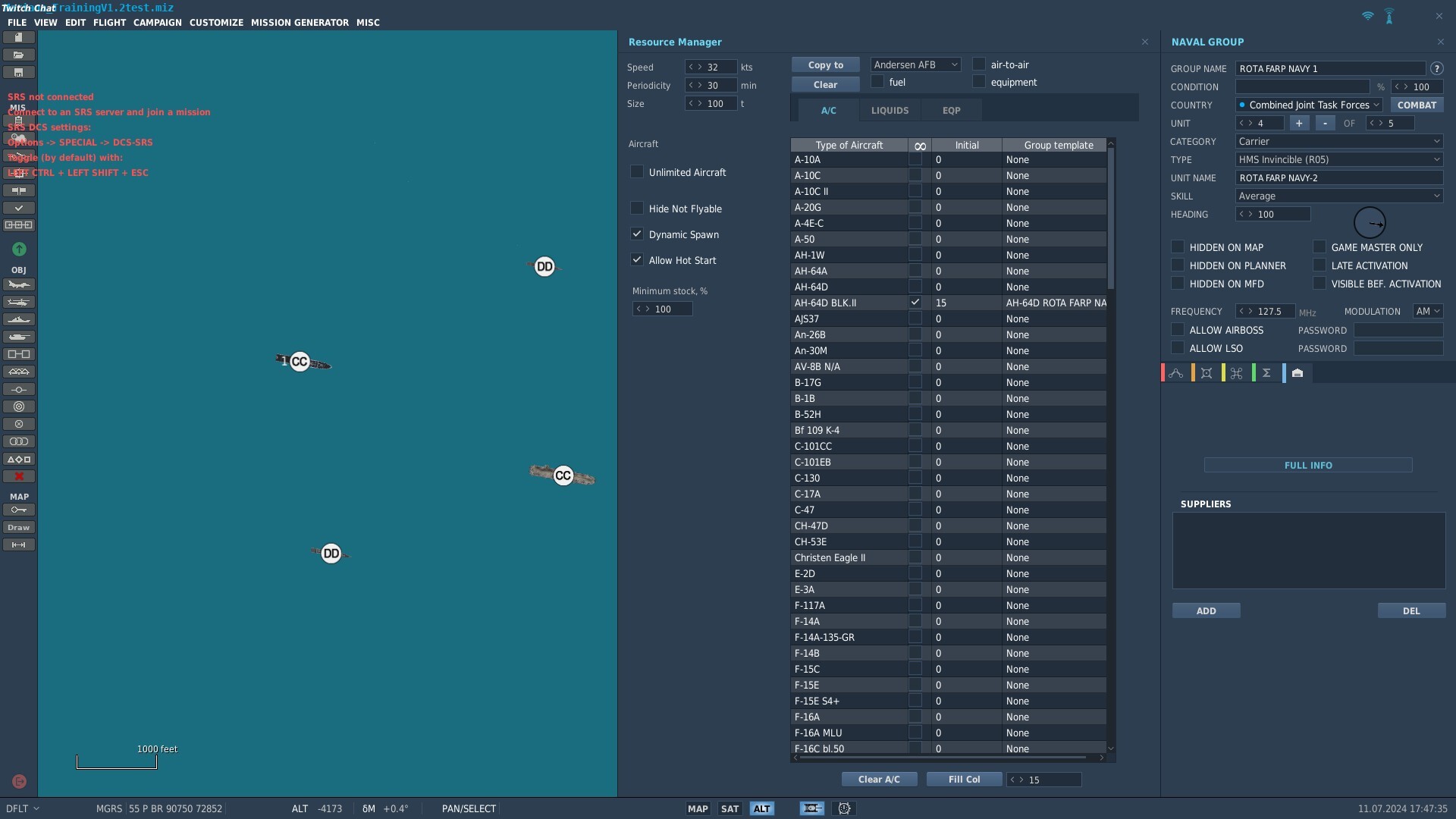Open the HMS Invincible type dropdown

[x=1338, y=160]
